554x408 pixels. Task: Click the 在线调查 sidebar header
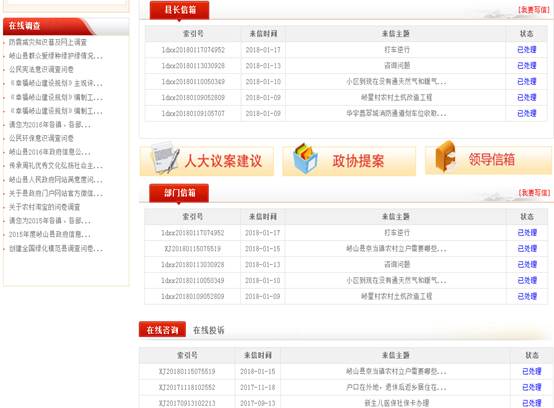click(24, 26)
